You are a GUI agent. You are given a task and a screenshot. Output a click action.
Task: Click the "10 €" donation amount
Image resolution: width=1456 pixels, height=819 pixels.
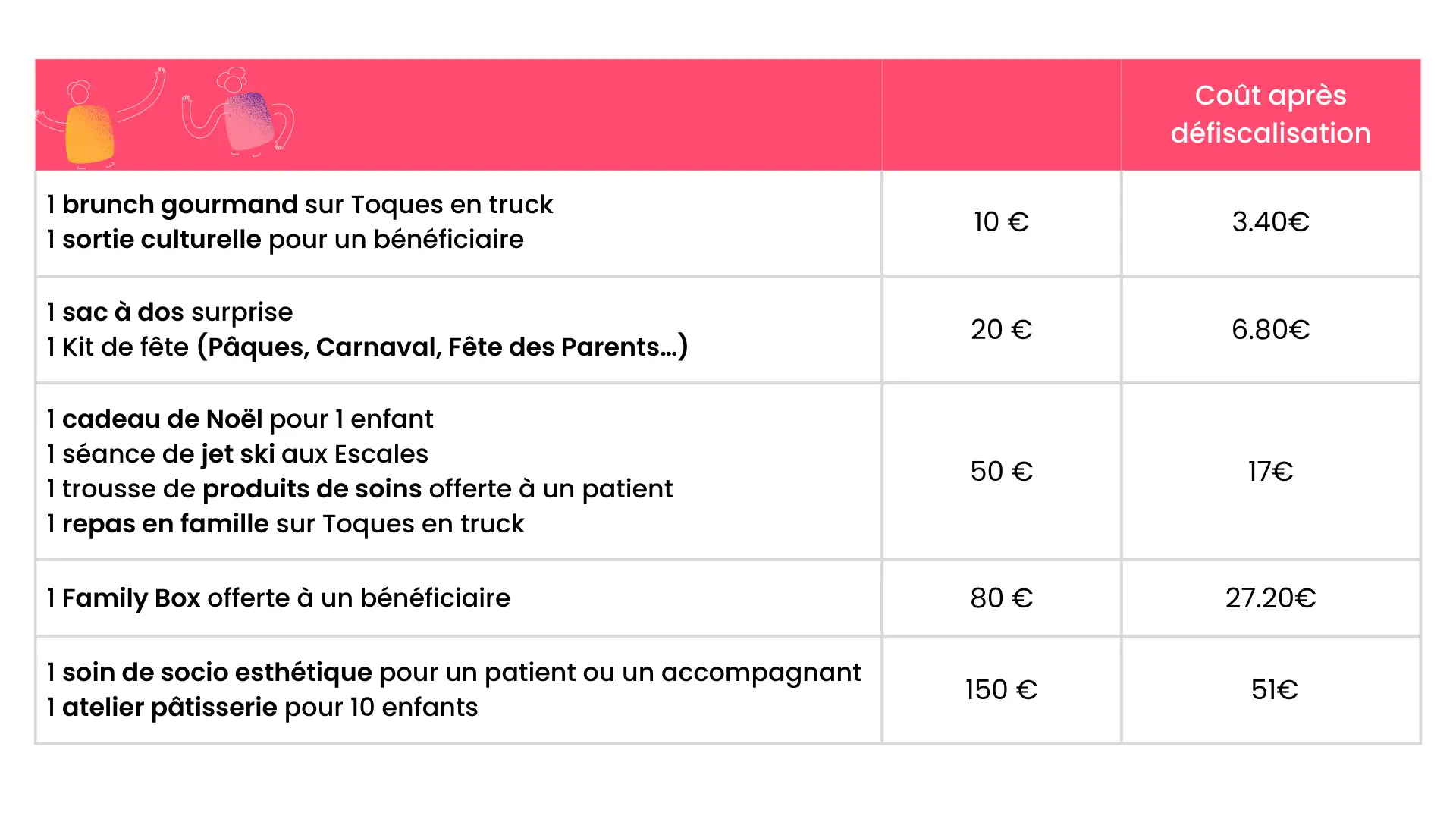coord(1001,222)
